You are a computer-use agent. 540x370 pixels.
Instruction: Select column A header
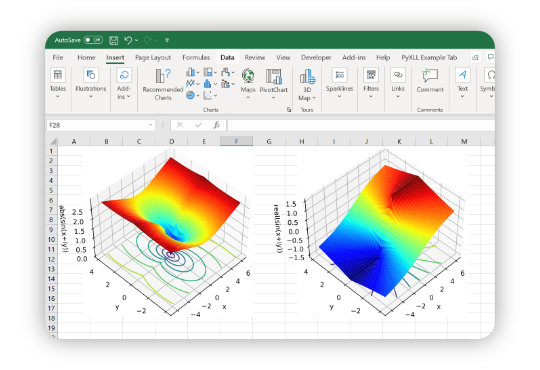(x=74, y=141)
